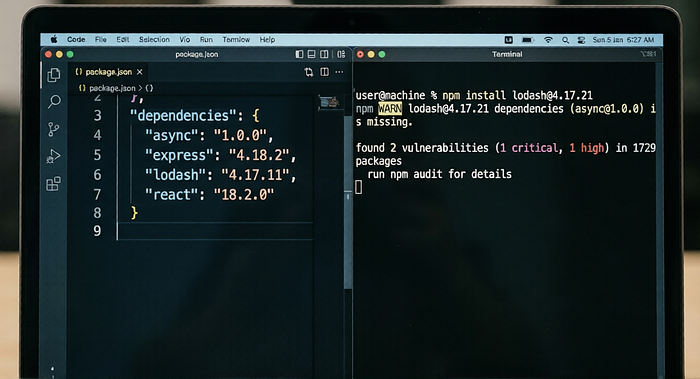Click the Wi-Fi menu bar icon
The image size is (700, 379).
click(548, 40)
